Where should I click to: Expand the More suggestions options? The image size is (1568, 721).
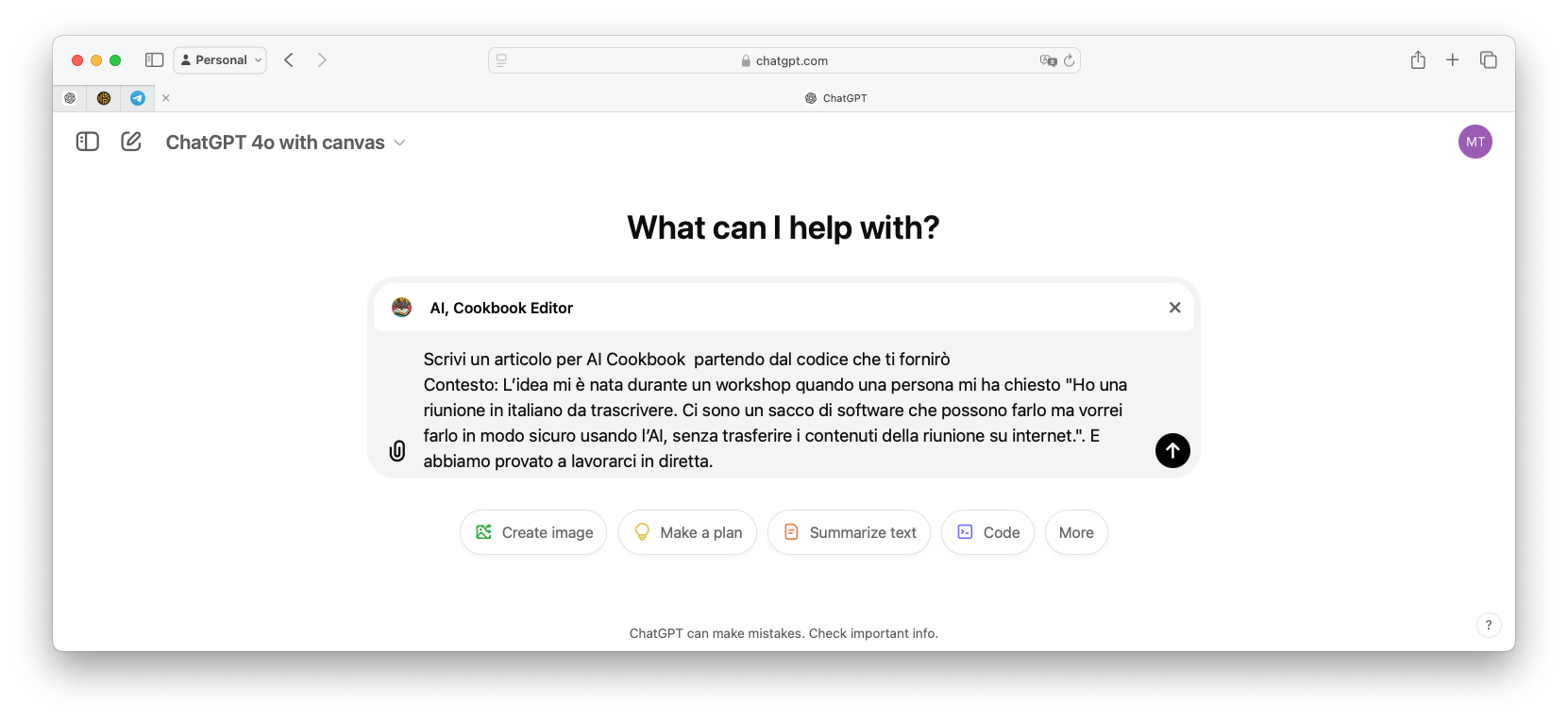coord(1076,532)
